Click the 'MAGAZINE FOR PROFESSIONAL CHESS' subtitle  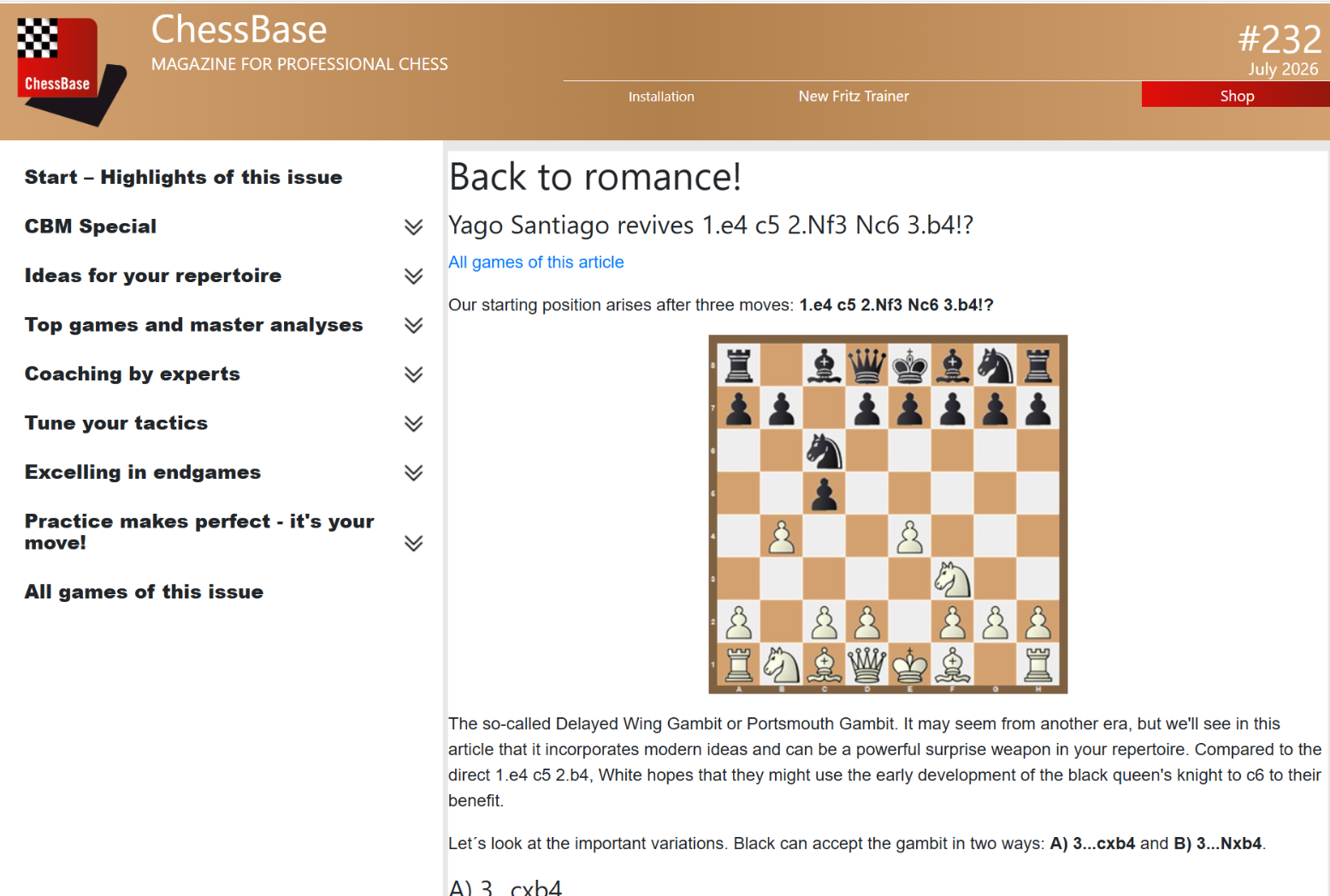[x=299, y=64]
